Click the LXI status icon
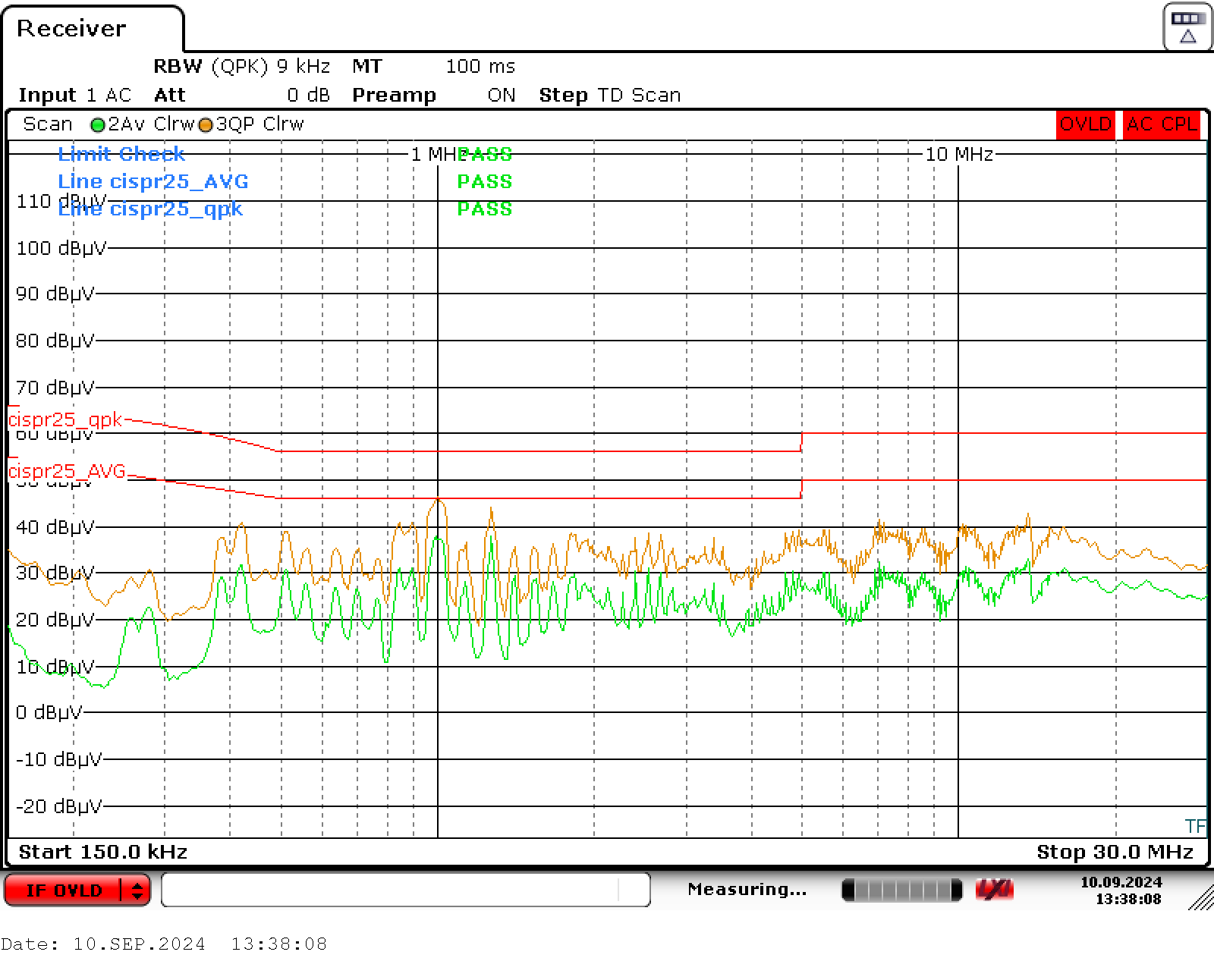 point(994,890)
